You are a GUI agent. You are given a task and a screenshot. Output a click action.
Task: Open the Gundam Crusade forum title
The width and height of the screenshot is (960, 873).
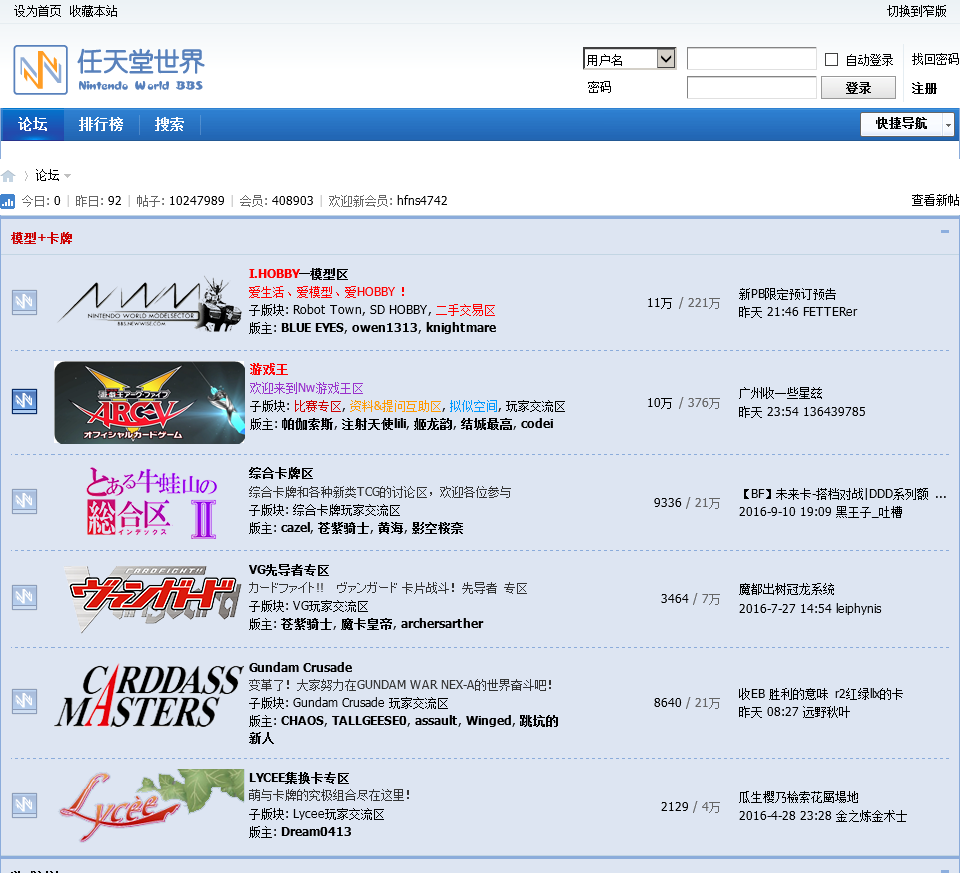(x=301, y=667)
